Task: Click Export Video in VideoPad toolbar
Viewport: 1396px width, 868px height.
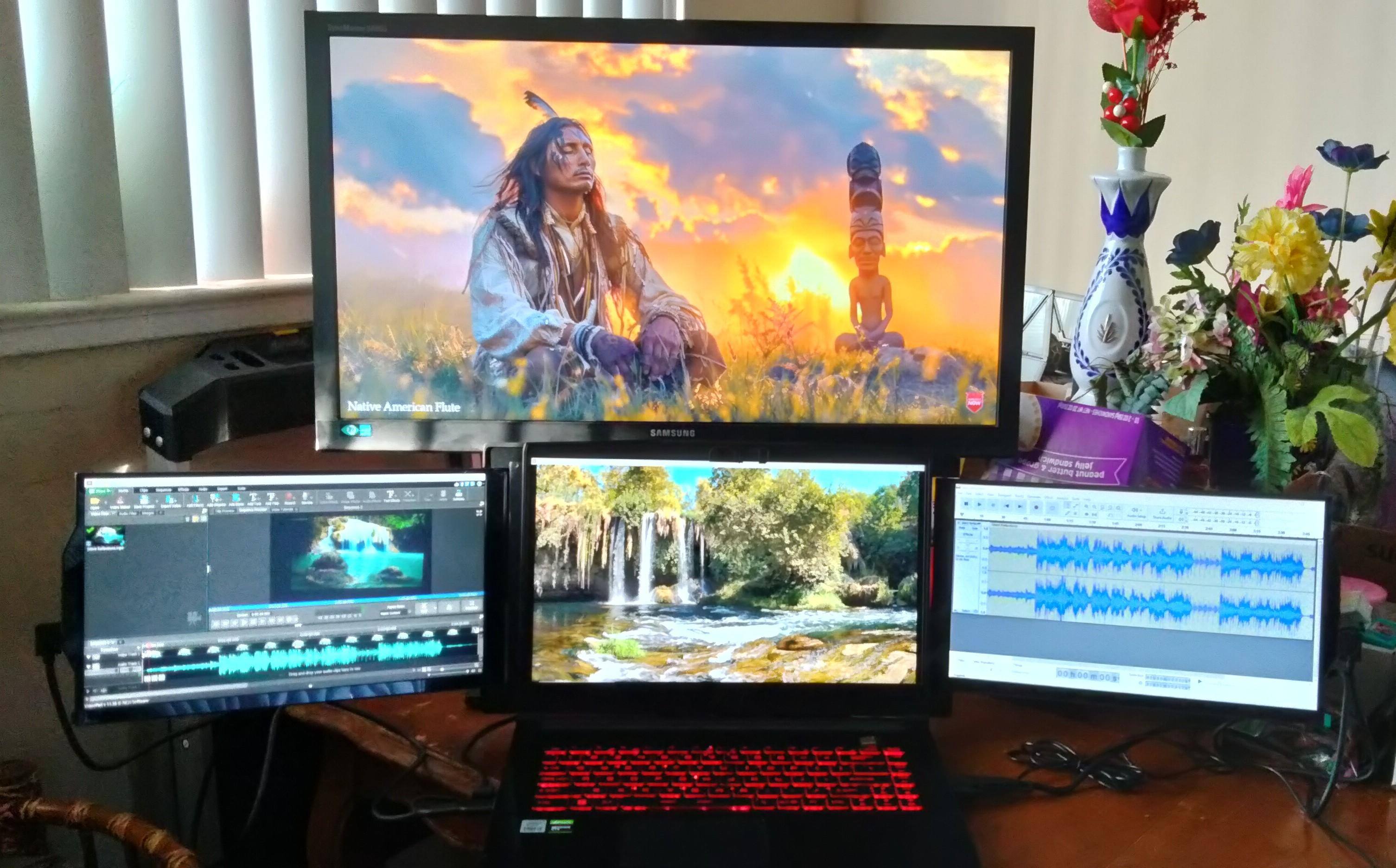Action: [x=169, y=499]
